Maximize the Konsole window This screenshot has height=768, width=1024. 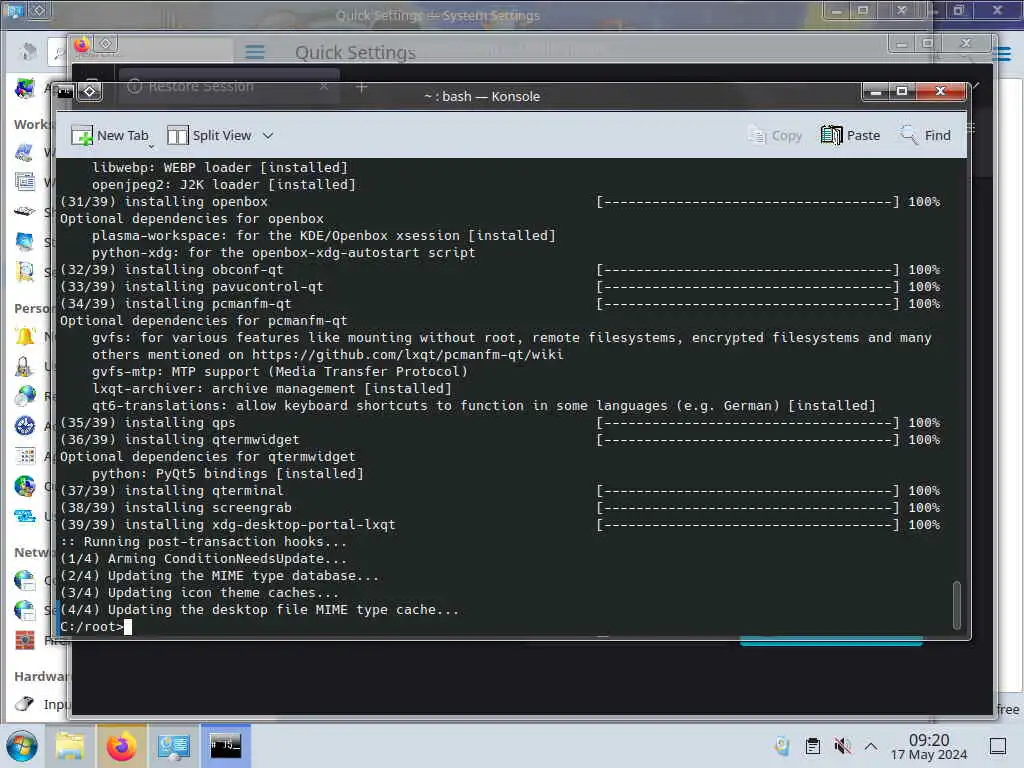902,91
